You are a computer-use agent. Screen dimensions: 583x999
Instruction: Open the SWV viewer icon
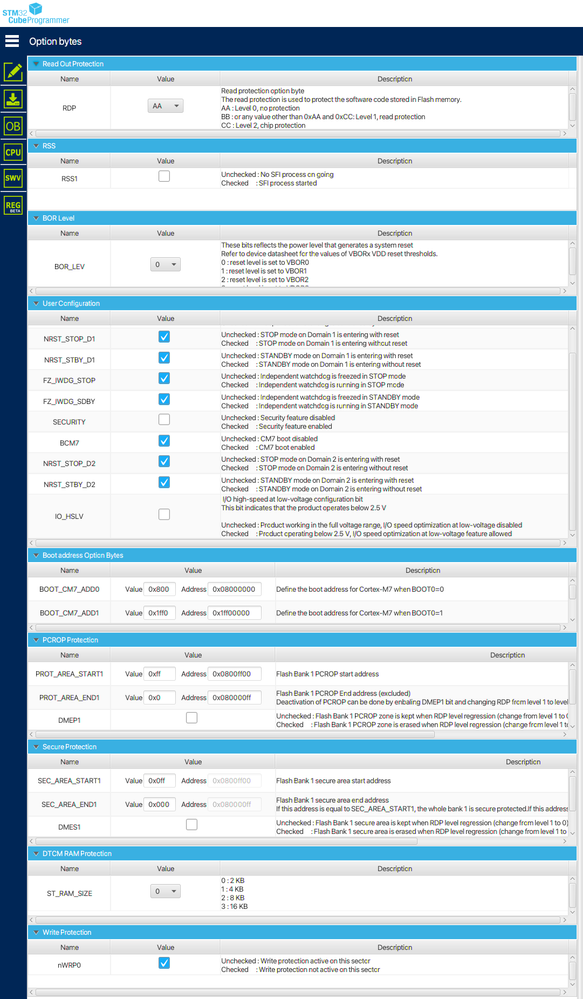coord(13,178)
